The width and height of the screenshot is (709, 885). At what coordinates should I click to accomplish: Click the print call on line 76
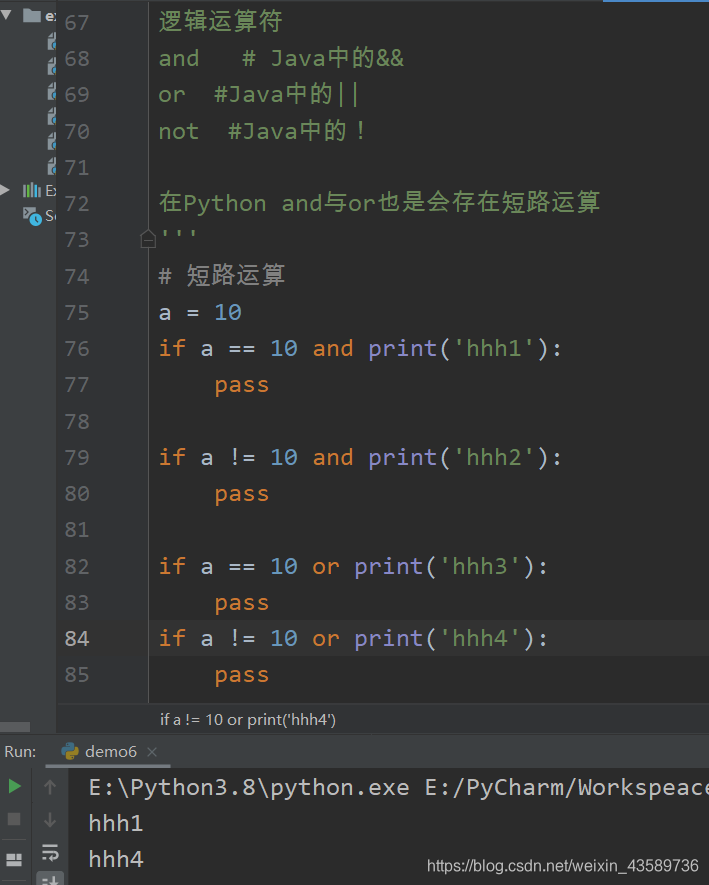pos(458,348)
